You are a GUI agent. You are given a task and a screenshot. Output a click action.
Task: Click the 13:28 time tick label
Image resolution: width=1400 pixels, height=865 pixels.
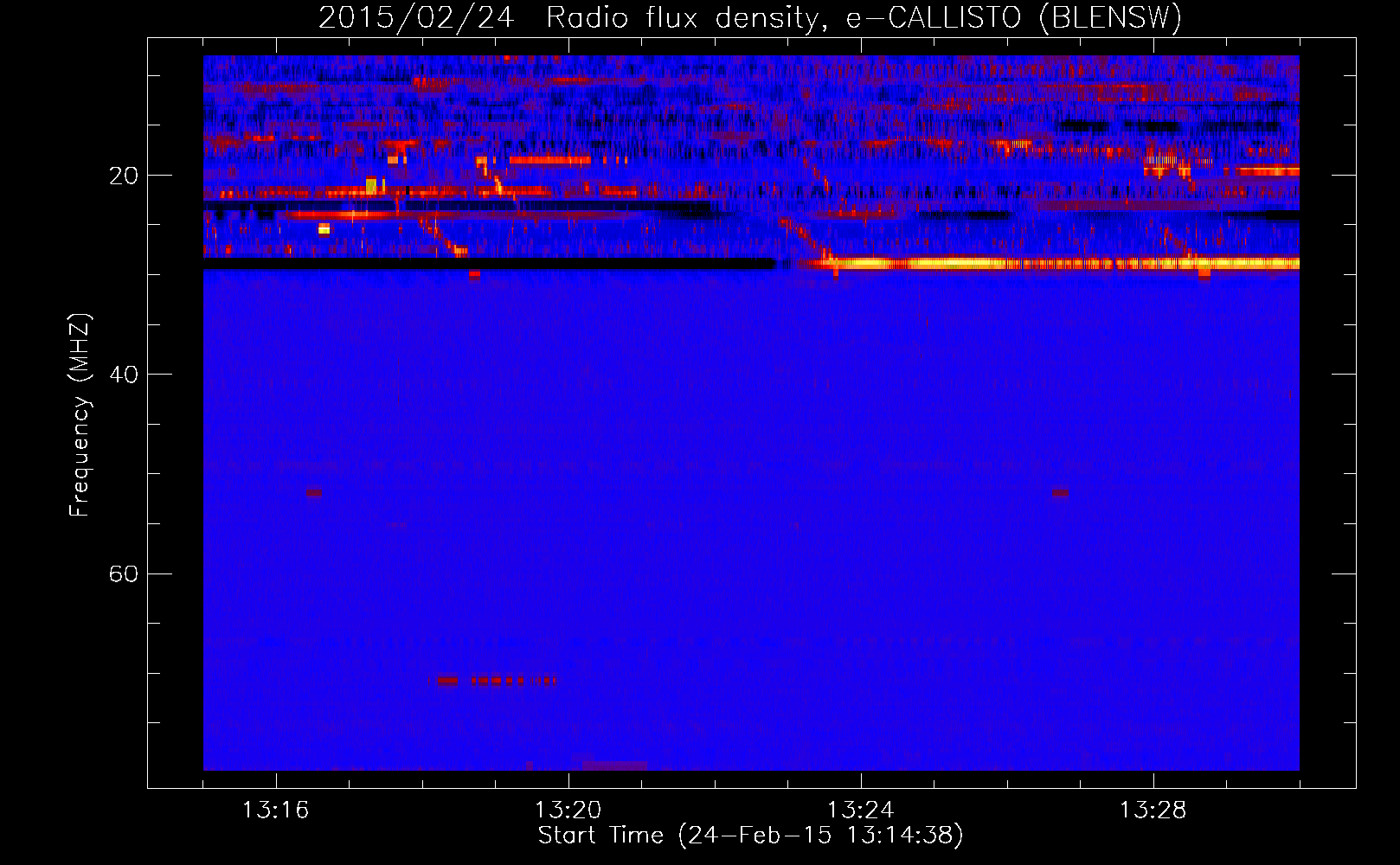click(x=1153, y=811)
